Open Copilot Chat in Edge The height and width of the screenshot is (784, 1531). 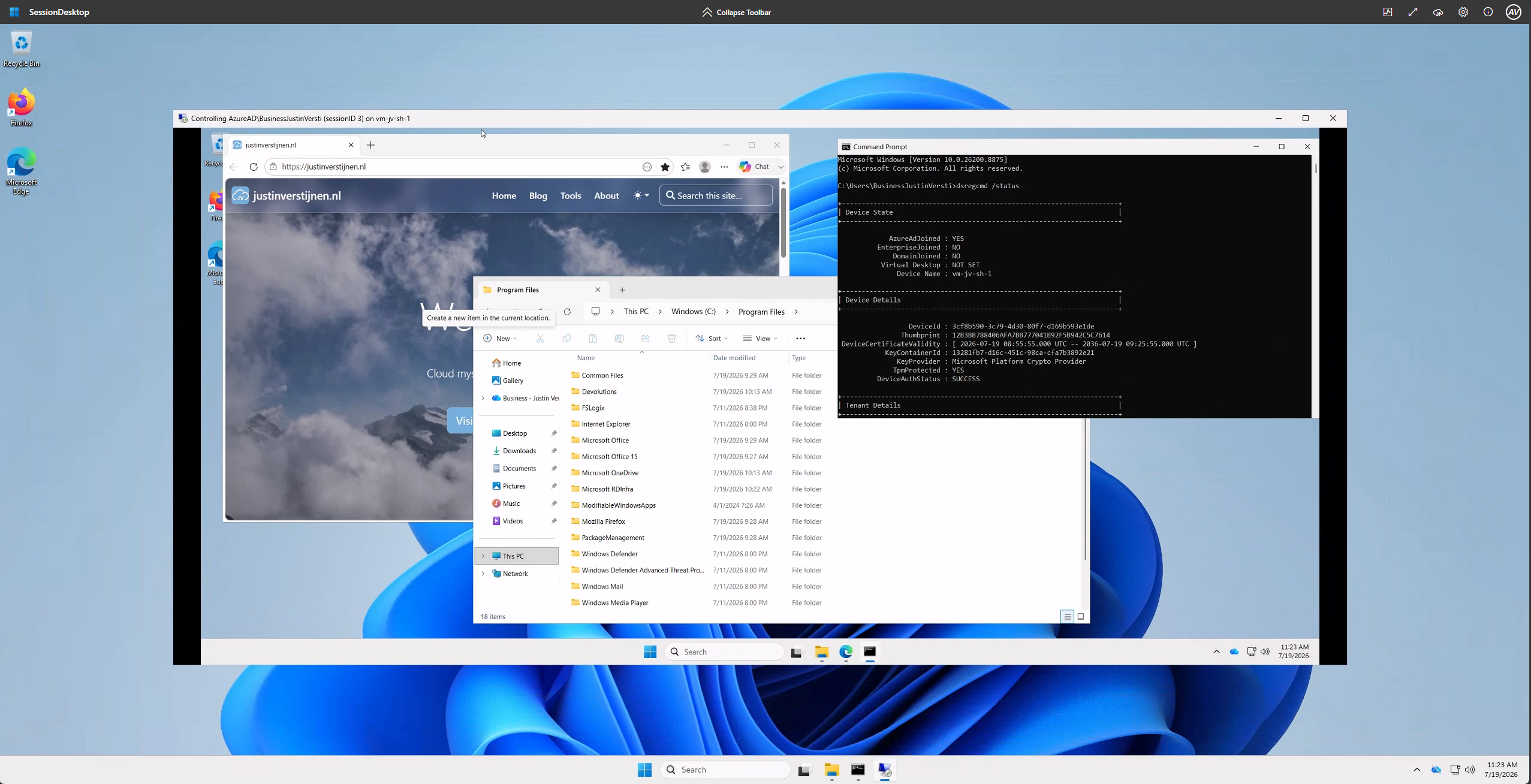[x=754, y=167]
